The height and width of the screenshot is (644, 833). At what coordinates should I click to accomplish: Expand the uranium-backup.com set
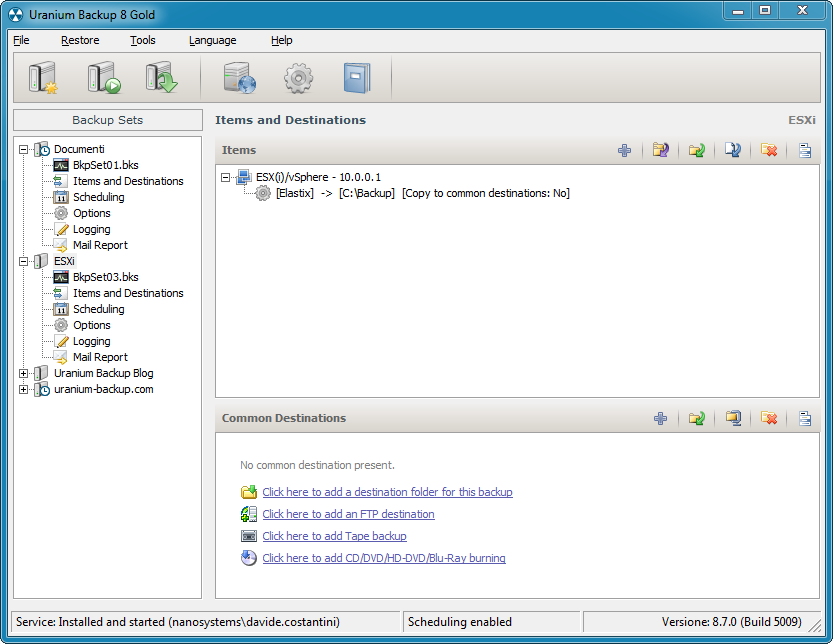click(23, 389)
